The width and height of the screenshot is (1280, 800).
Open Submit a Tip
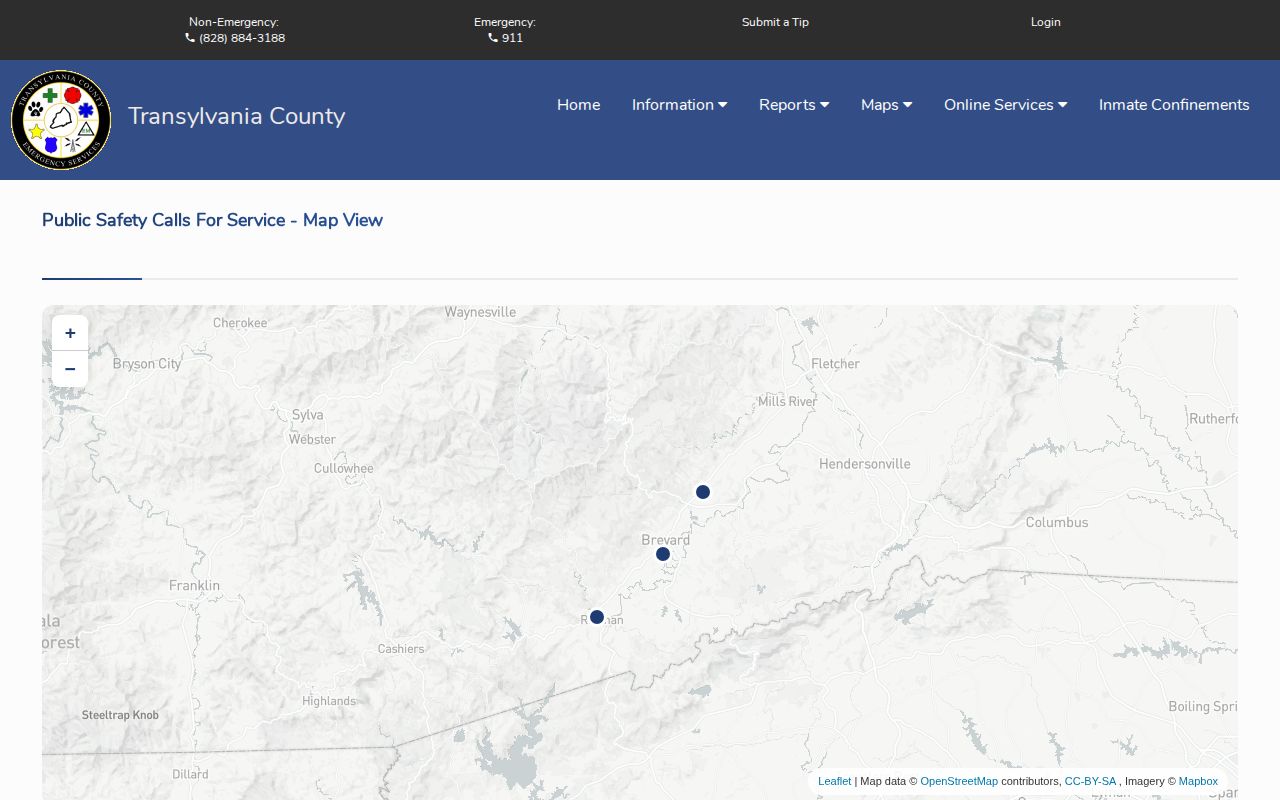coord(775,22)
